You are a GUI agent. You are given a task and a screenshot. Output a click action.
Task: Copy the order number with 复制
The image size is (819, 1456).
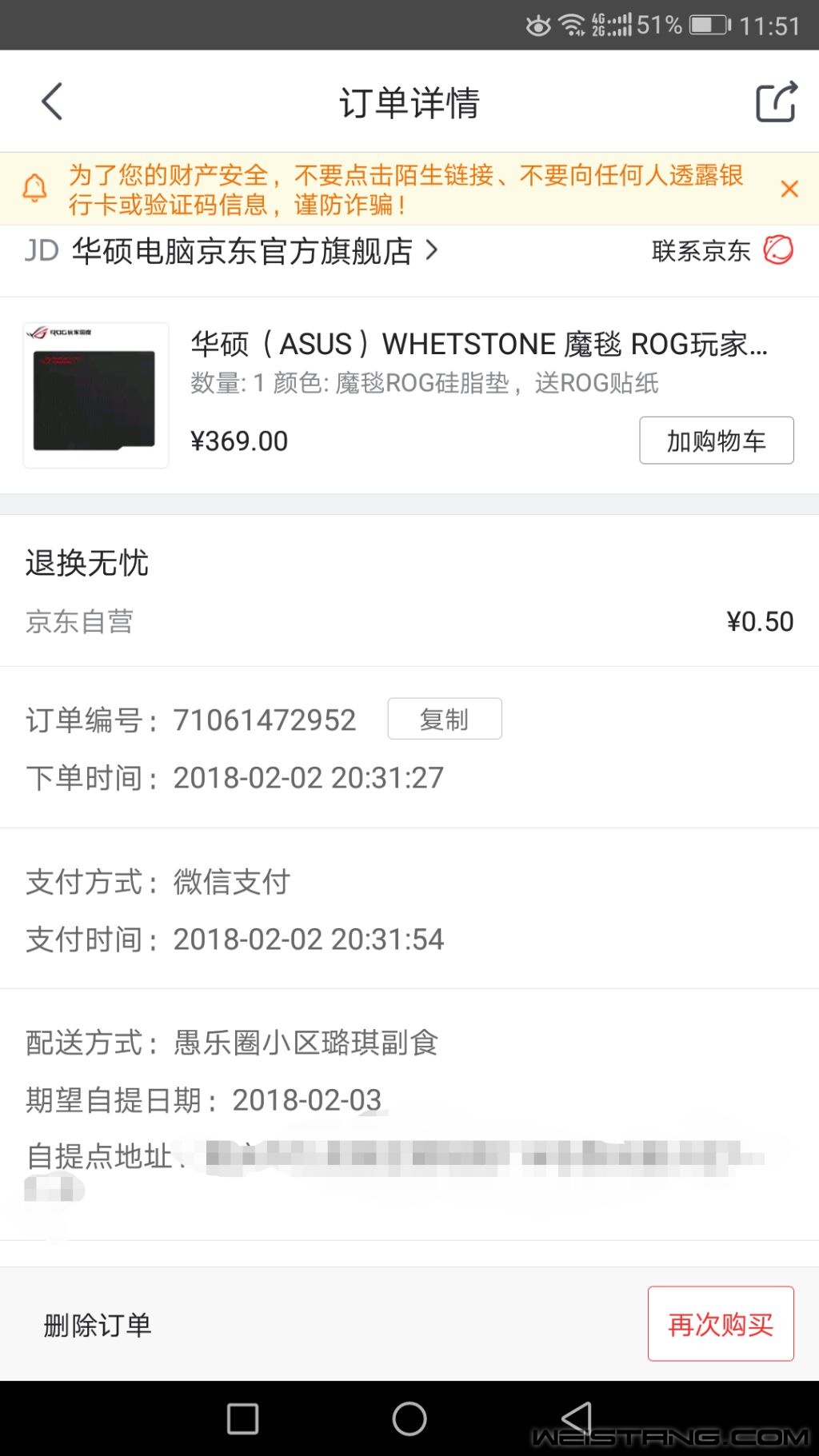pyautogui.click(x=445, y=719)
